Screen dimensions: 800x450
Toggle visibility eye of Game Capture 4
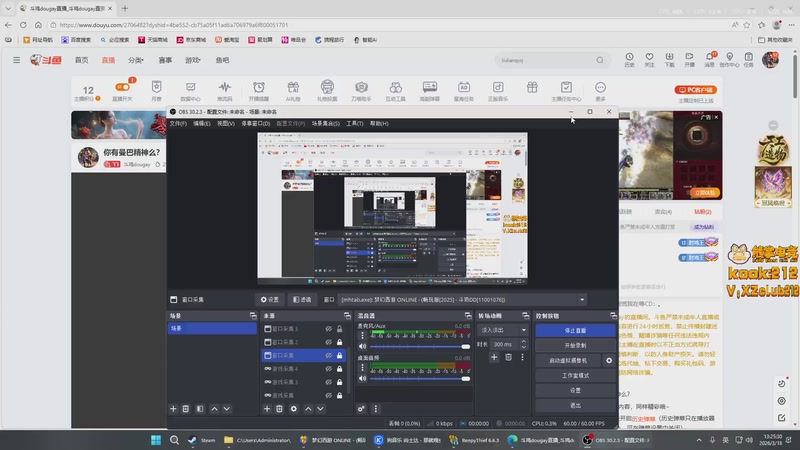[329, 369]
